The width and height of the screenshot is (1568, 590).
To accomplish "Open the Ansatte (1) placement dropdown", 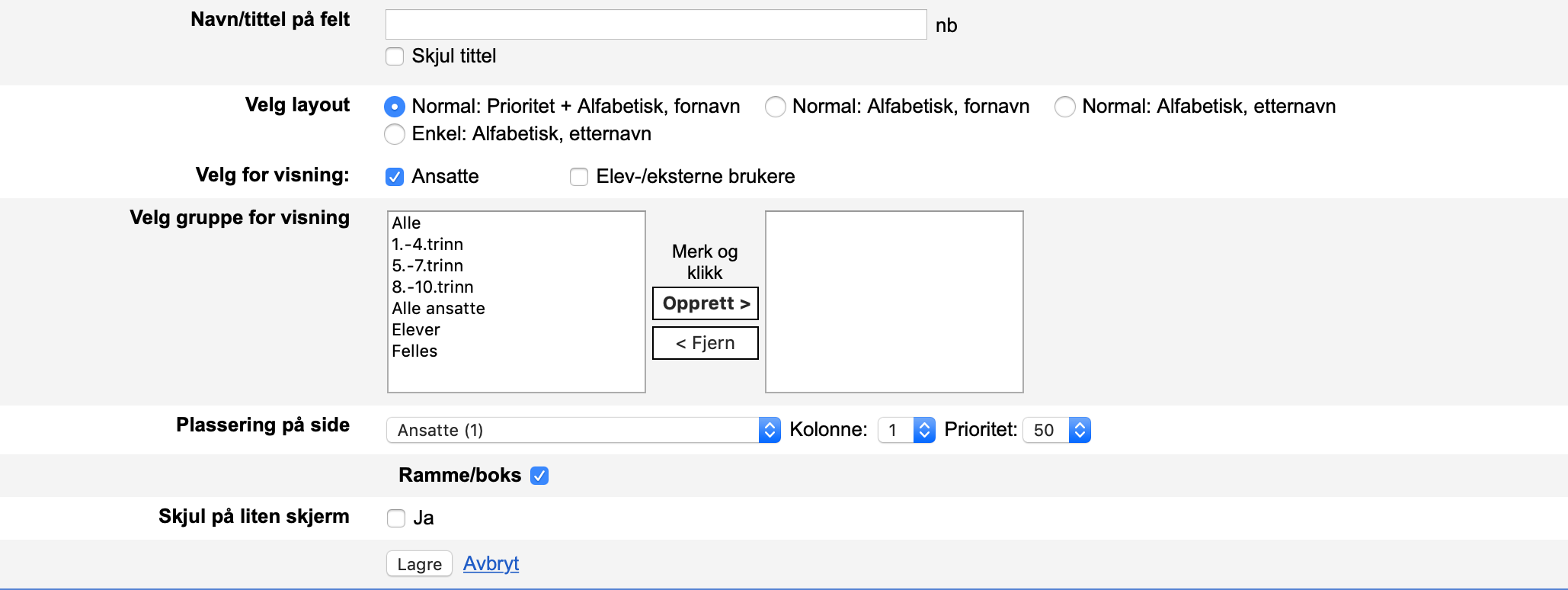I will tap(583, 430).
